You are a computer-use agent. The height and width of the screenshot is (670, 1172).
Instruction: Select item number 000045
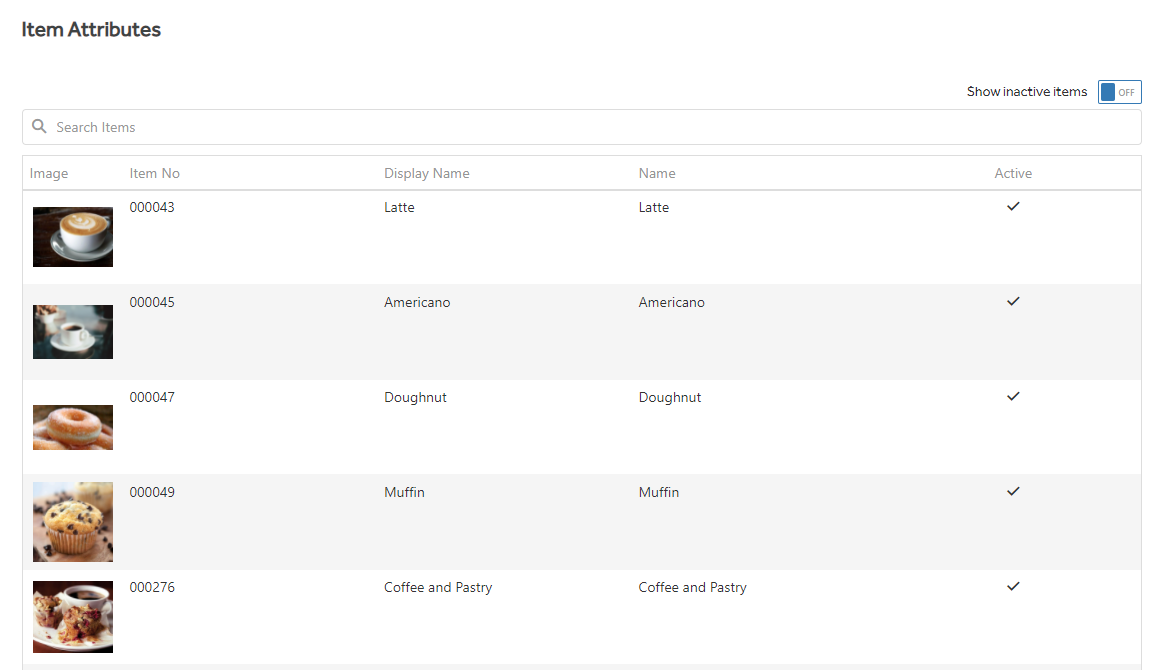tap(152, 302)
